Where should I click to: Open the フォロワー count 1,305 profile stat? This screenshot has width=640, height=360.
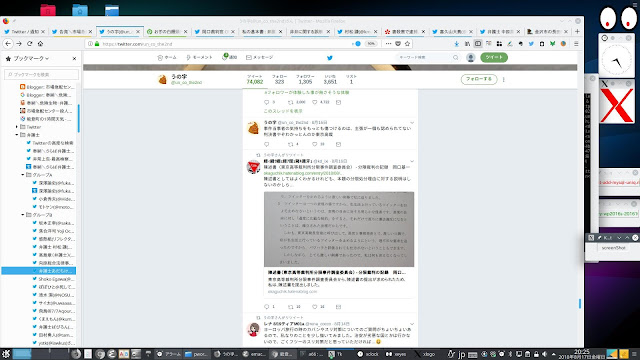pyautogui.click(x=305, y=79)
